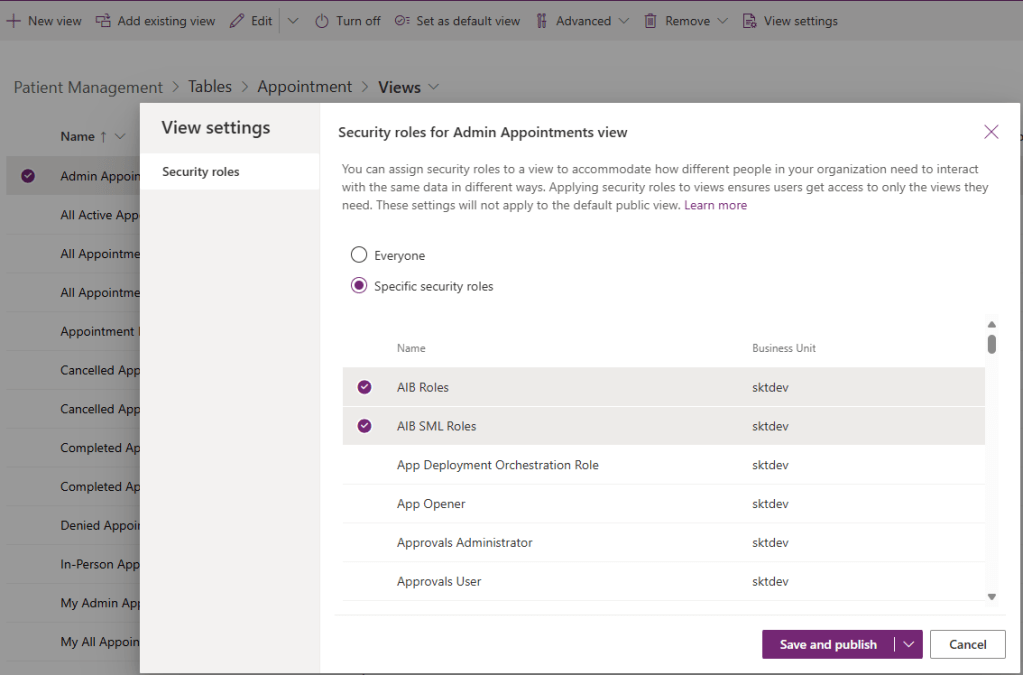This screenshot has width=1023, height=675.
Task: Uncheck the AIB Roles checkbox
Action: tap(365, 387)
